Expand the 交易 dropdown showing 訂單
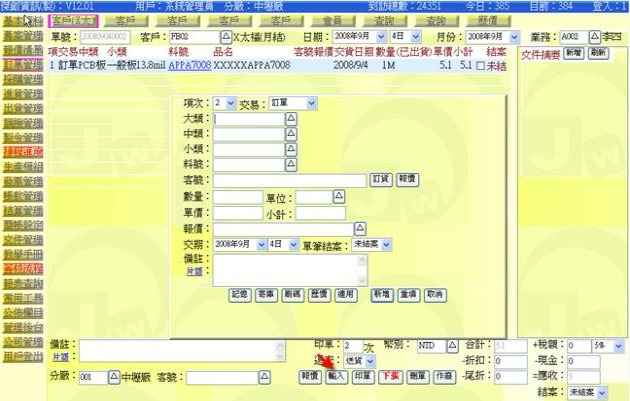 click(311, 103)
